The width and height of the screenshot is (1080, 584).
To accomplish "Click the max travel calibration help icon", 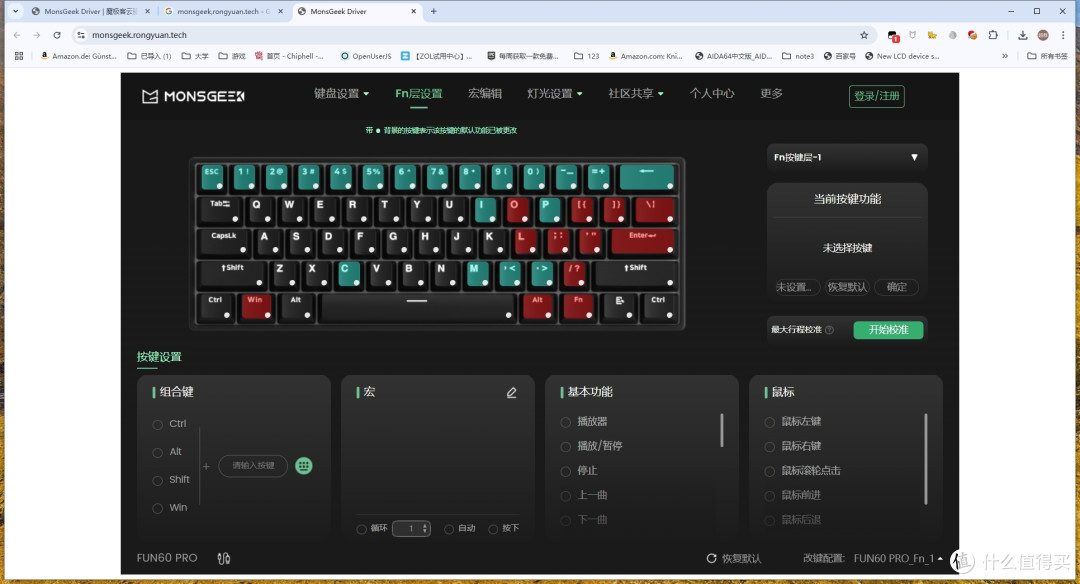I will coord(829,330).
